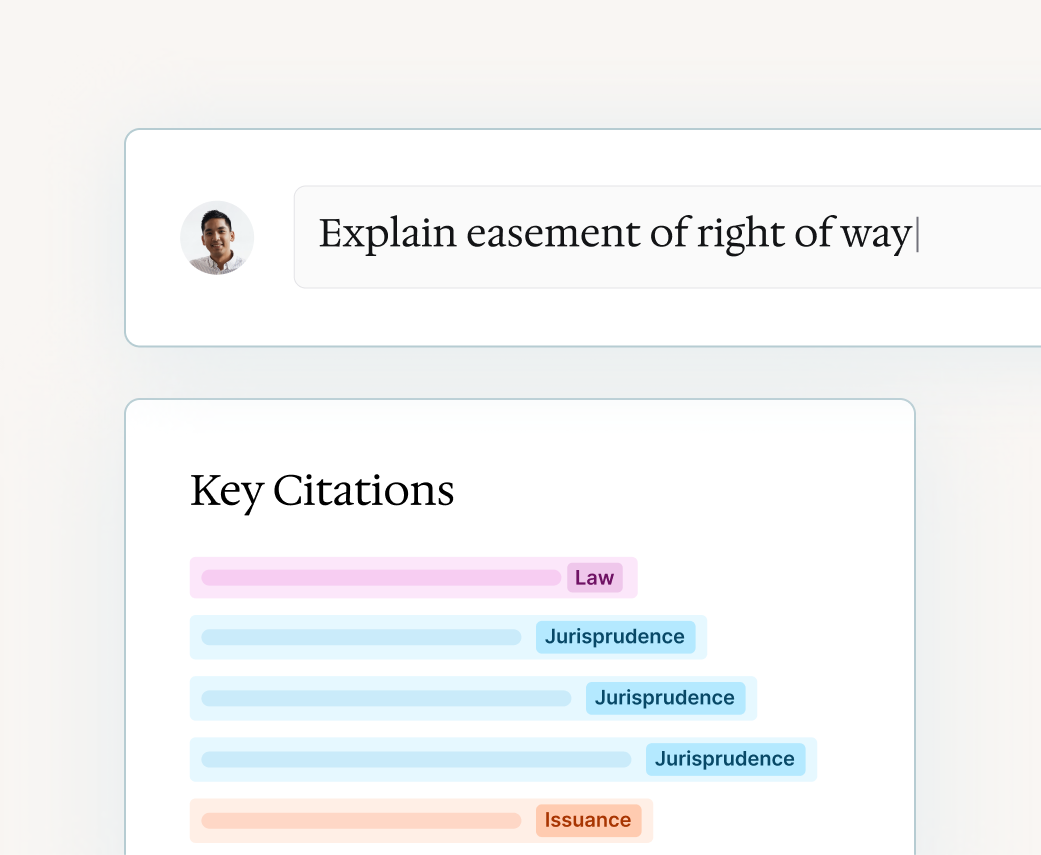Select the third Jurisprudence tag
This screenshot has height=855, width=1041.
pos(725,759)
